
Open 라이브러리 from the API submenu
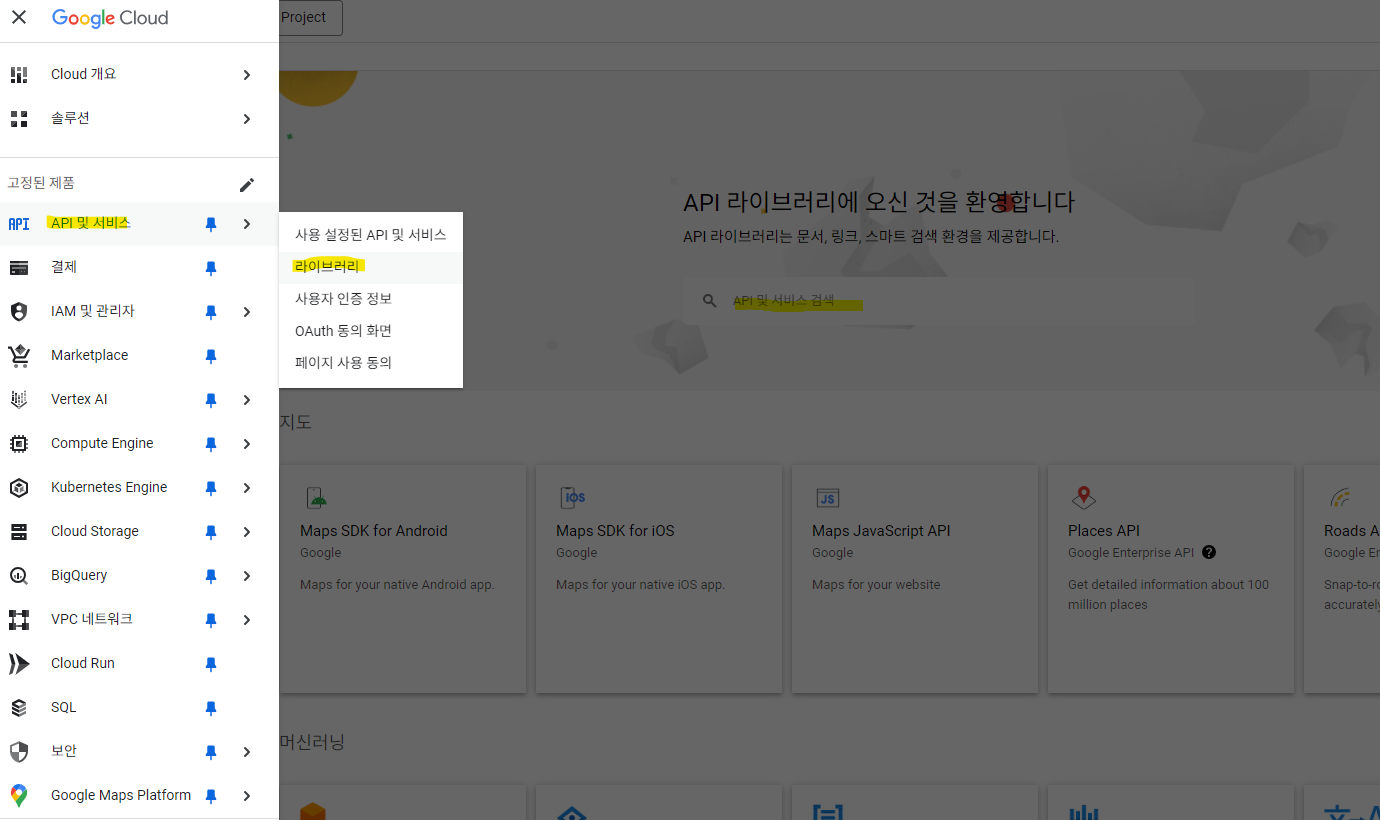[x=371, y=267]
